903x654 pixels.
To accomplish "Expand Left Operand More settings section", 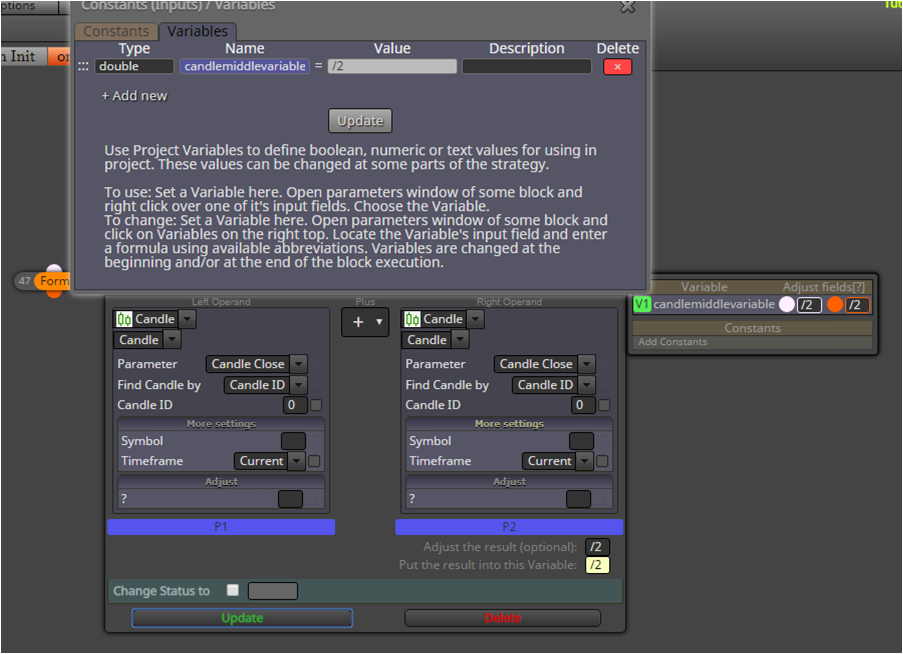I will pos(221,424).
